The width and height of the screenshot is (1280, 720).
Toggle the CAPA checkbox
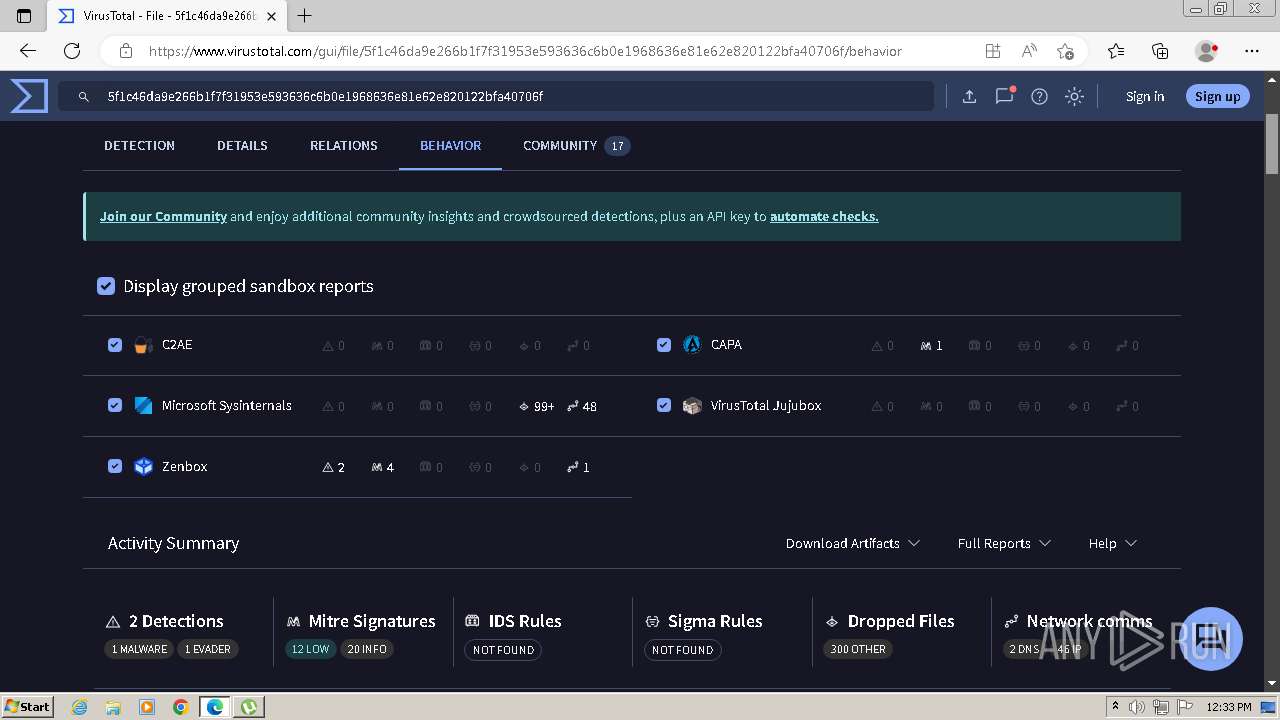(x=664, y=345)
